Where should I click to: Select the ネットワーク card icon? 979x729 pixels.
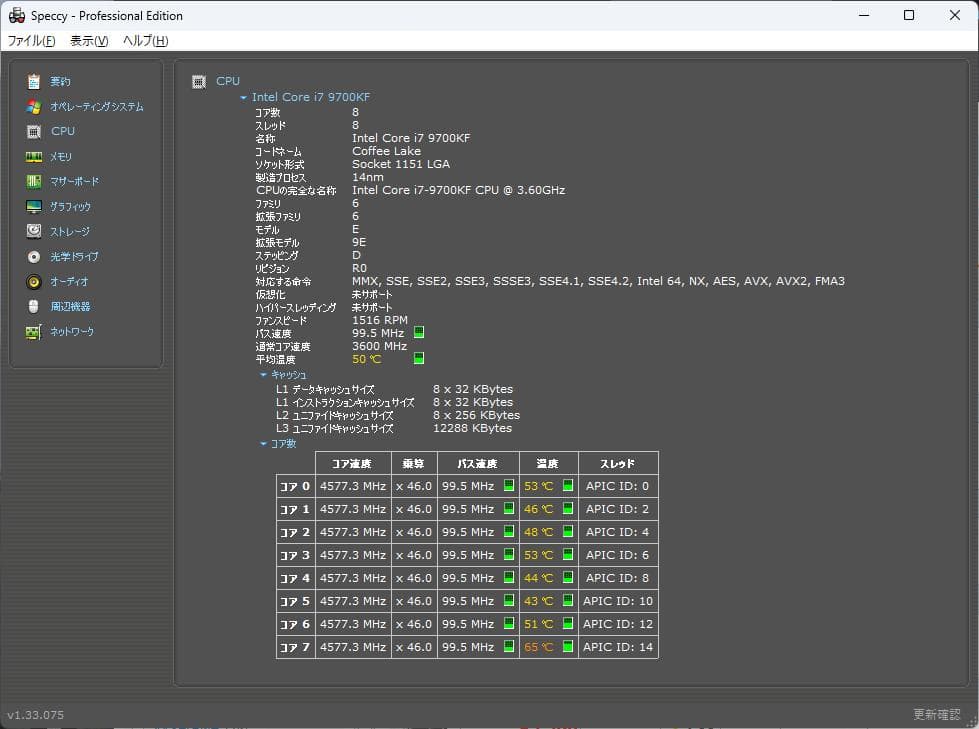click(34, 331)
